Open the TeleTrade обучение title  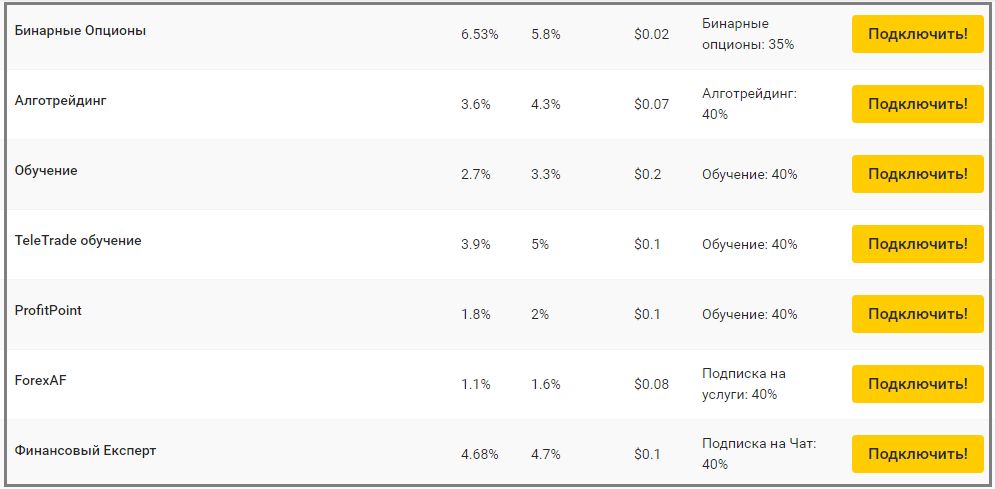pyautogui.click(x=77, y=241)
